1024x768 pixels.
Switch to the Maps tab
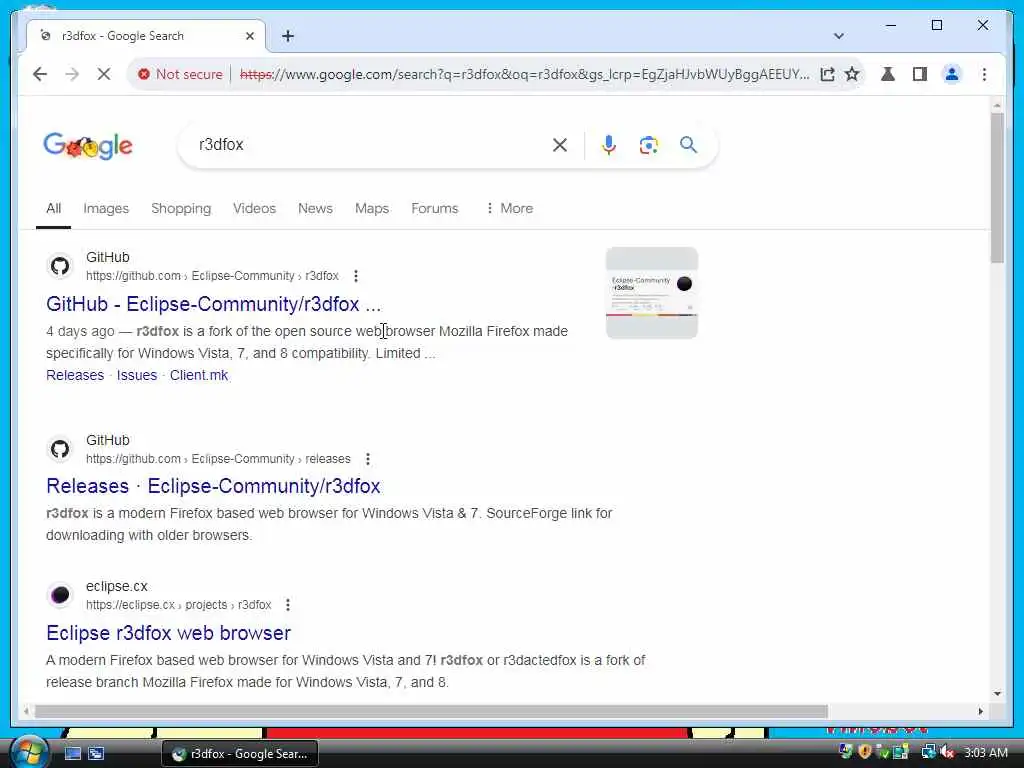pos(372,208)
